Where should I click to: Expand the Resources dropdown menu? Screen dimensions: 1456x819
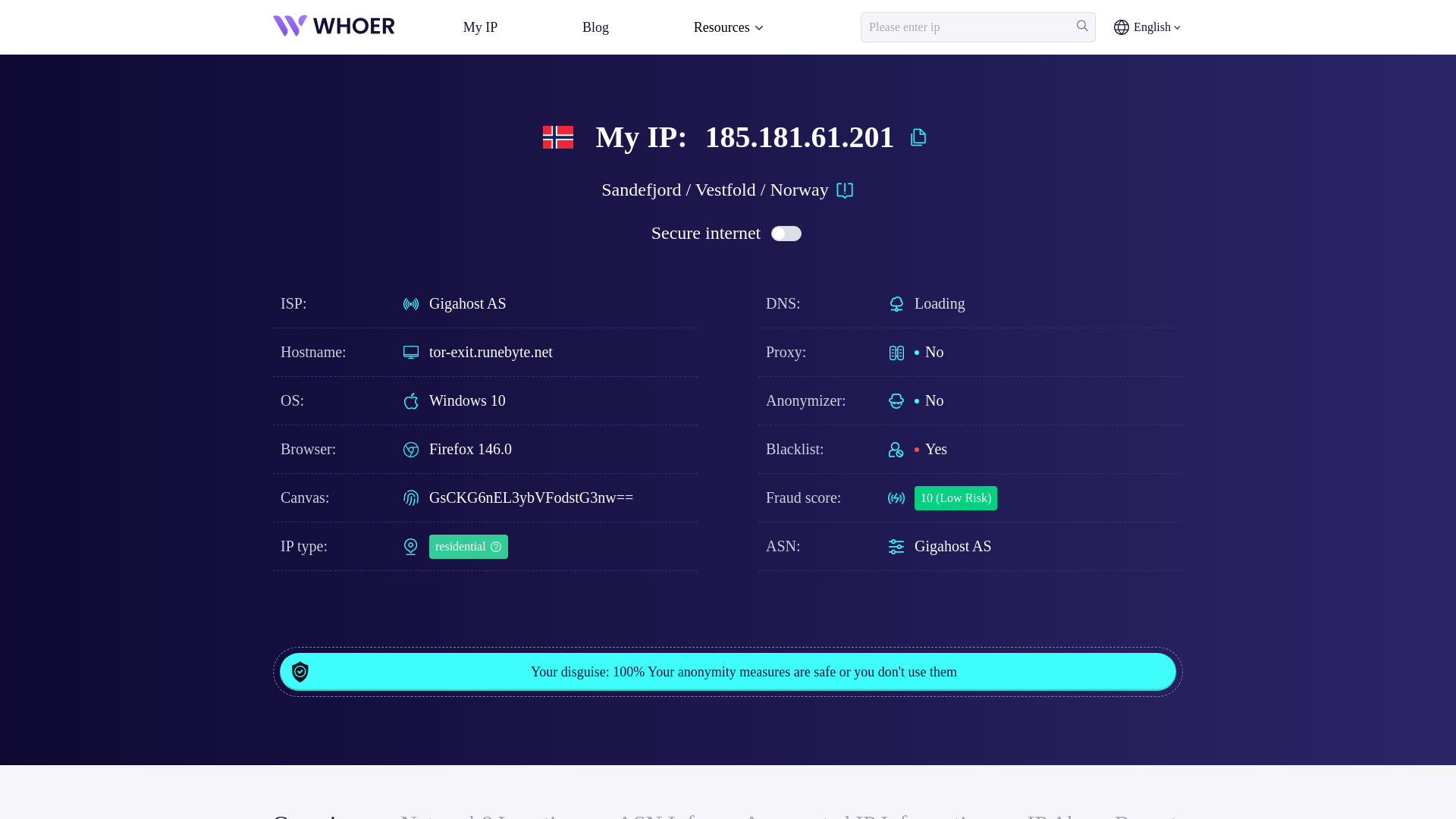(728, 27)
